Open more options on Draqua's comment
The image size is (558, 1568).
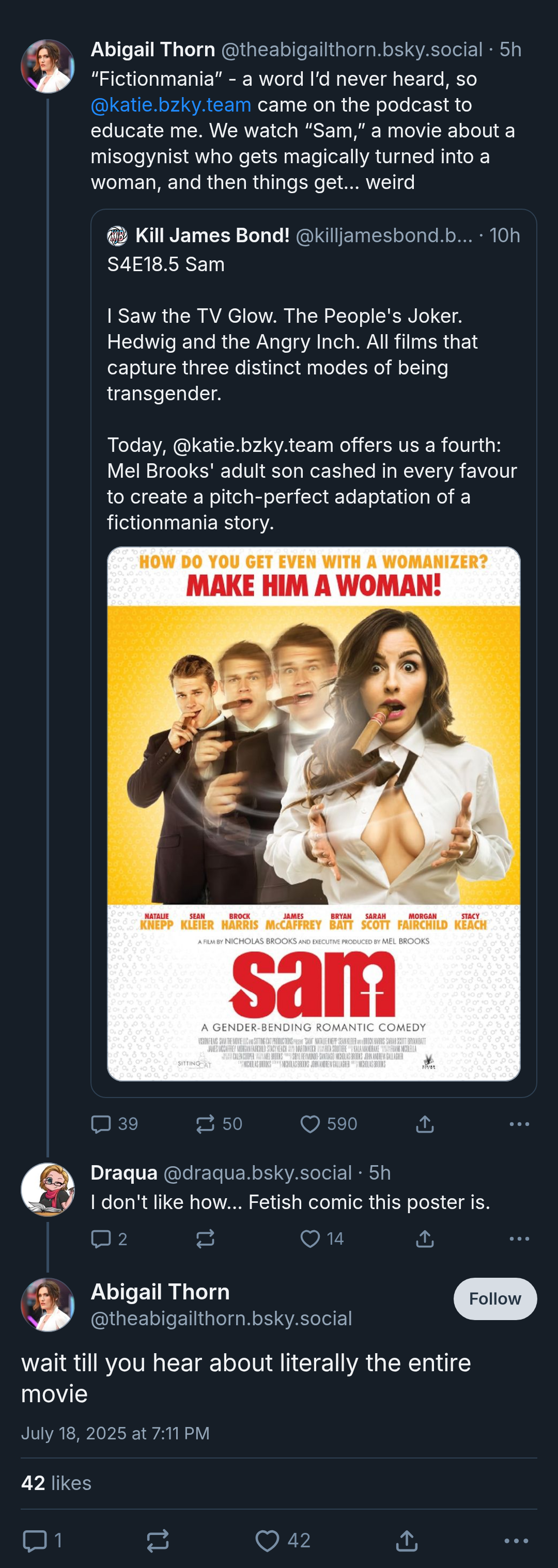(519, 1238)
